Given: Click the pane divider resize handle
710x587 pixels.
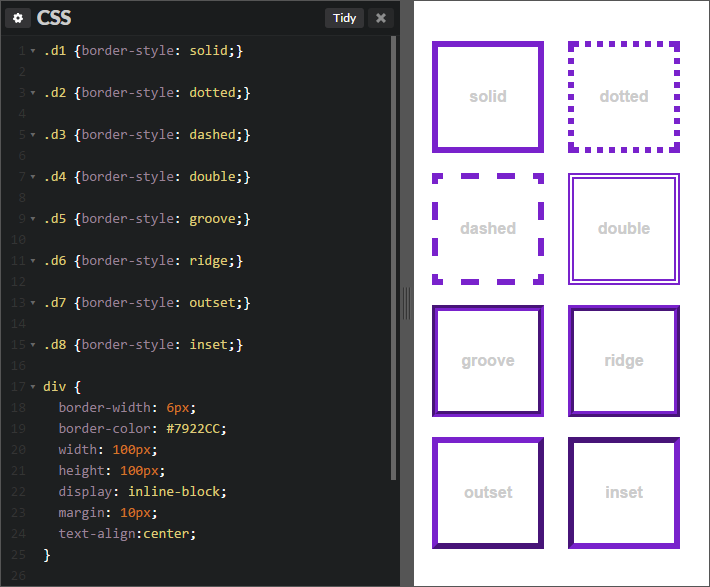Looking at the screenshot, I should pos(407,303).
